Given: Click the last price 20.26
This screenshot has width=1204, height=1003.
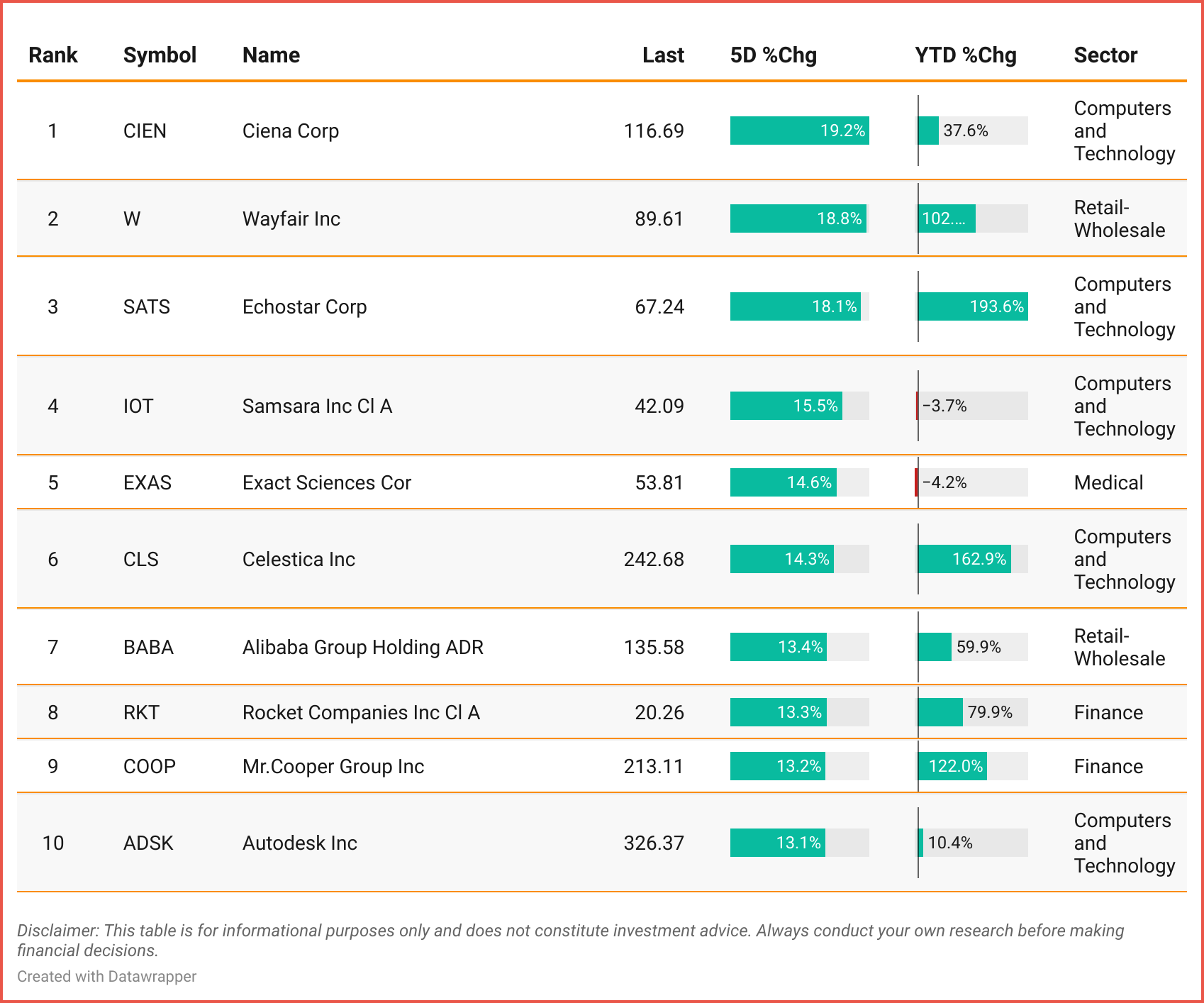Looking at the screenshot, I should [659, 712].
